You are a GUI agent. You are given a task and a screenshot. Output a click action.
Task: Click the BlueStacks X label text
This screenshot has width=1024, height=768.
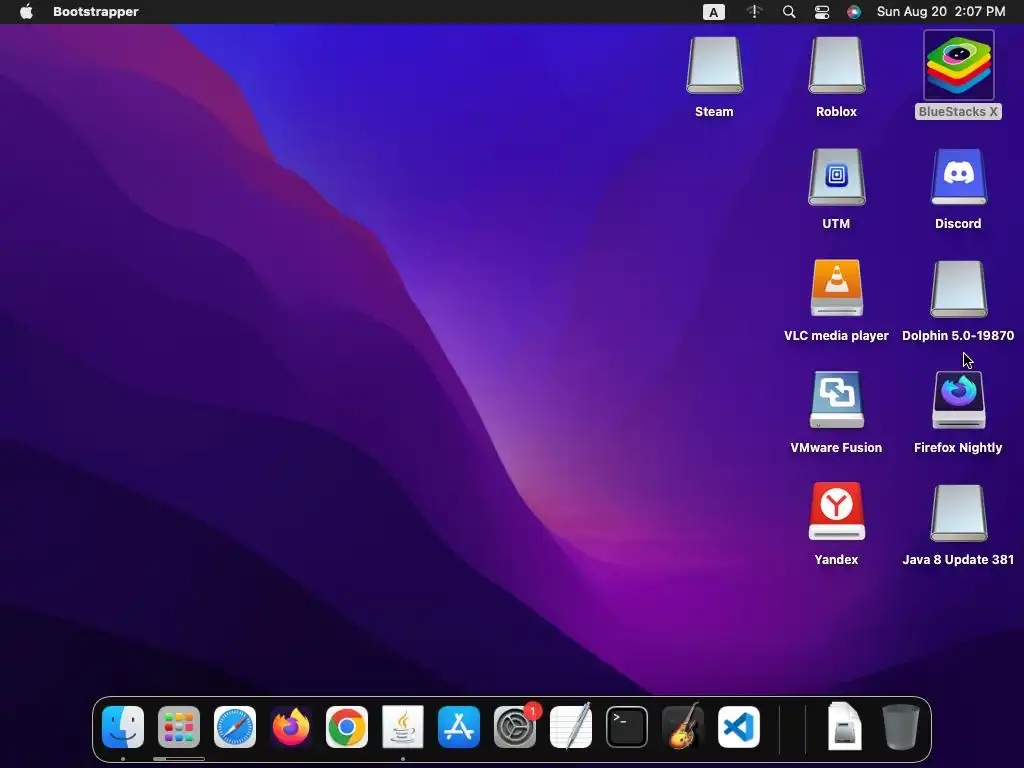(959, 112)
